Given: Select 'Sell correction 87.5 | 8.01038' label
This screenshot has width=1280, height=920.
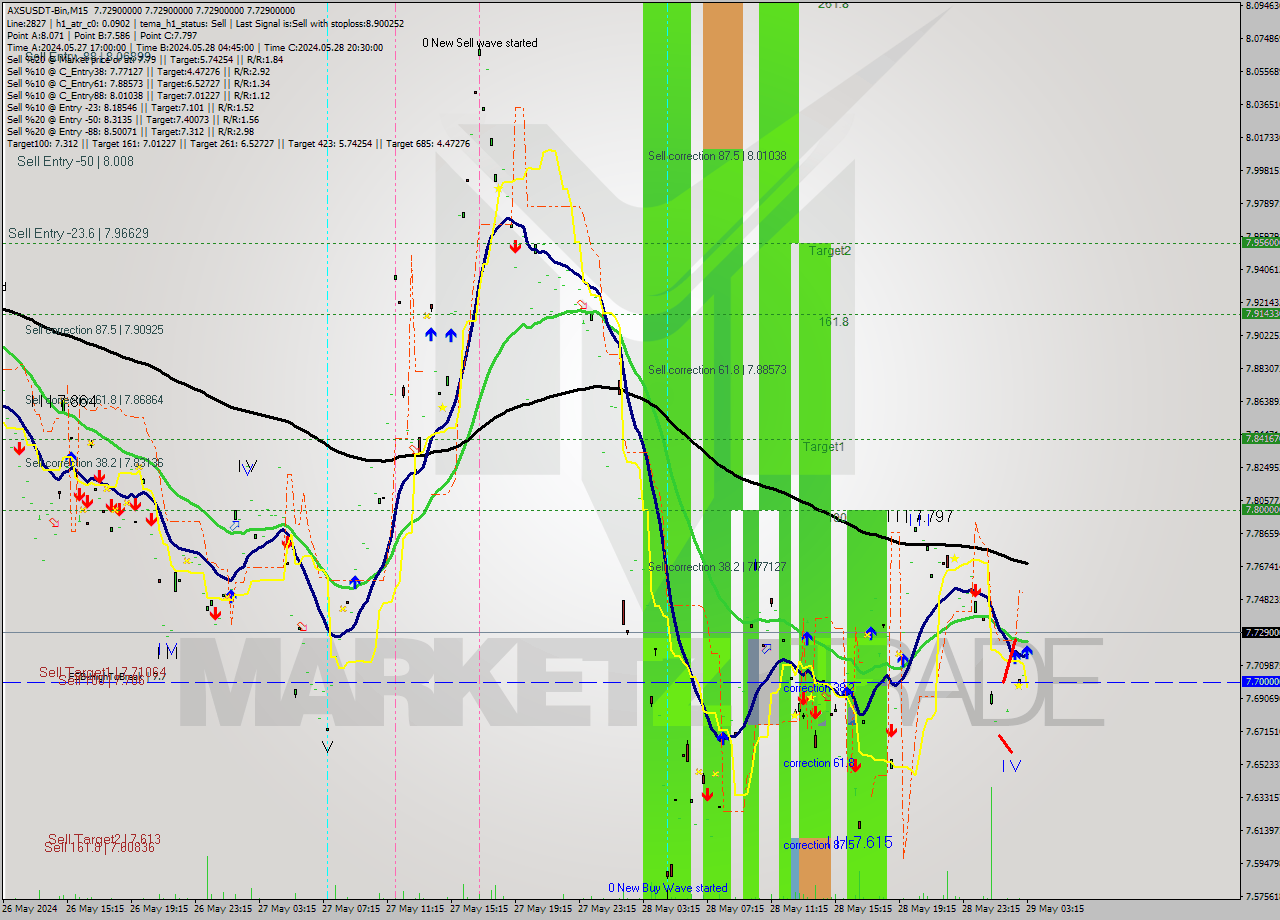Looking at the screenshot, I should [x=717, y=155].
